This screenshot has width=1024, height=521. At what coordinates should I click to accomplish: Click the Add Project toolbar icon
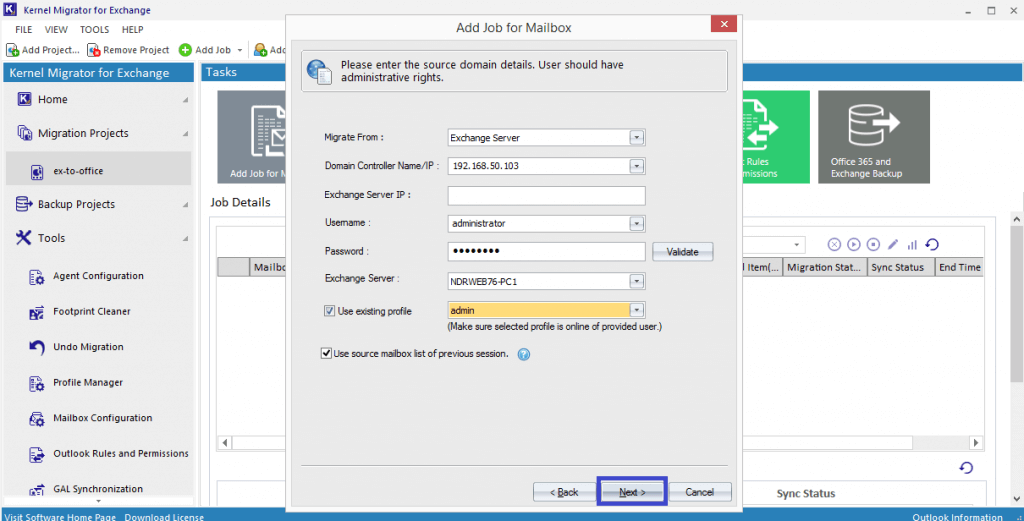(12, 50)
